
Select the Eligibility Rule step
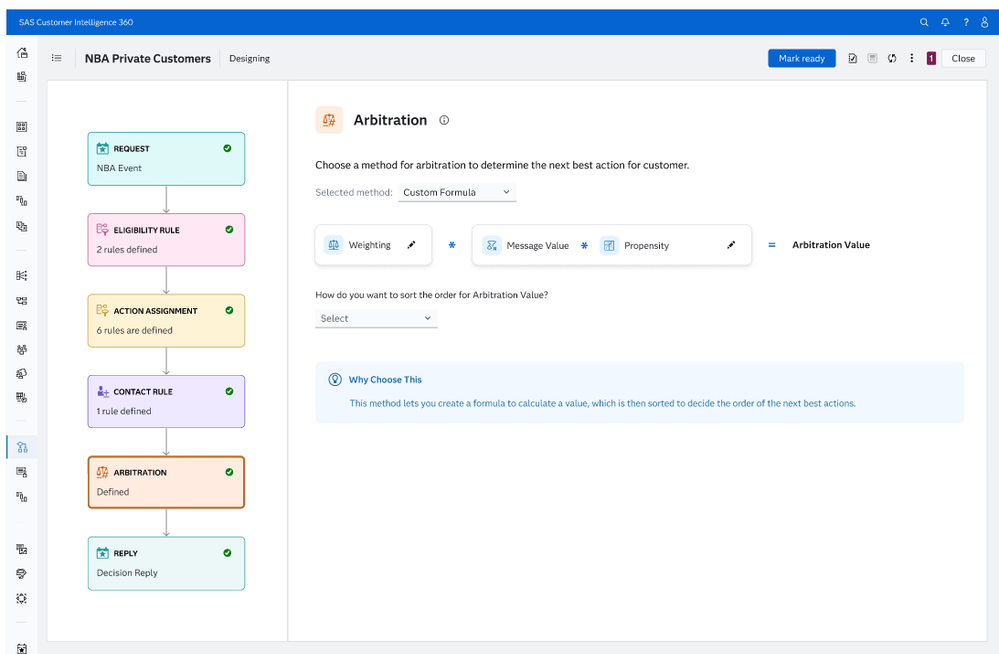point(166,239)
